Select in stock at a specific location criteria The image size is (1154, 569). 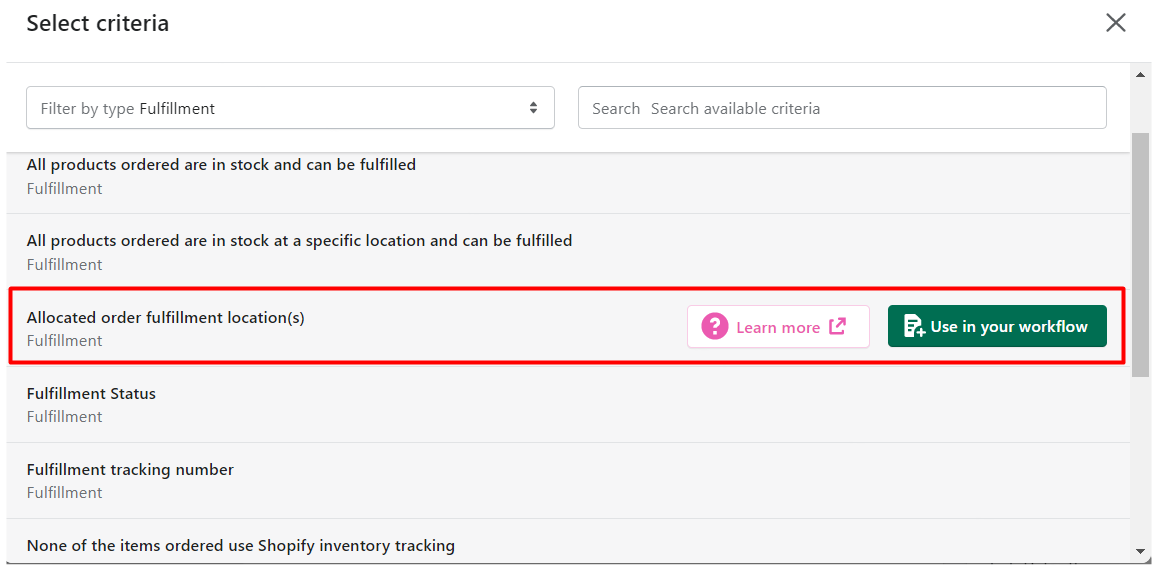(x=568, y=252)
